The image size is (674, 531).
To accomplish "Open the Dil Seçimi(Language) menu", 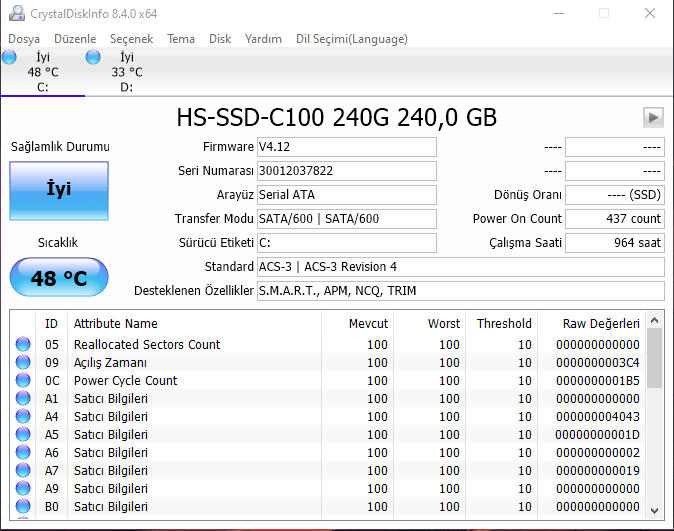I will point(351,39).
